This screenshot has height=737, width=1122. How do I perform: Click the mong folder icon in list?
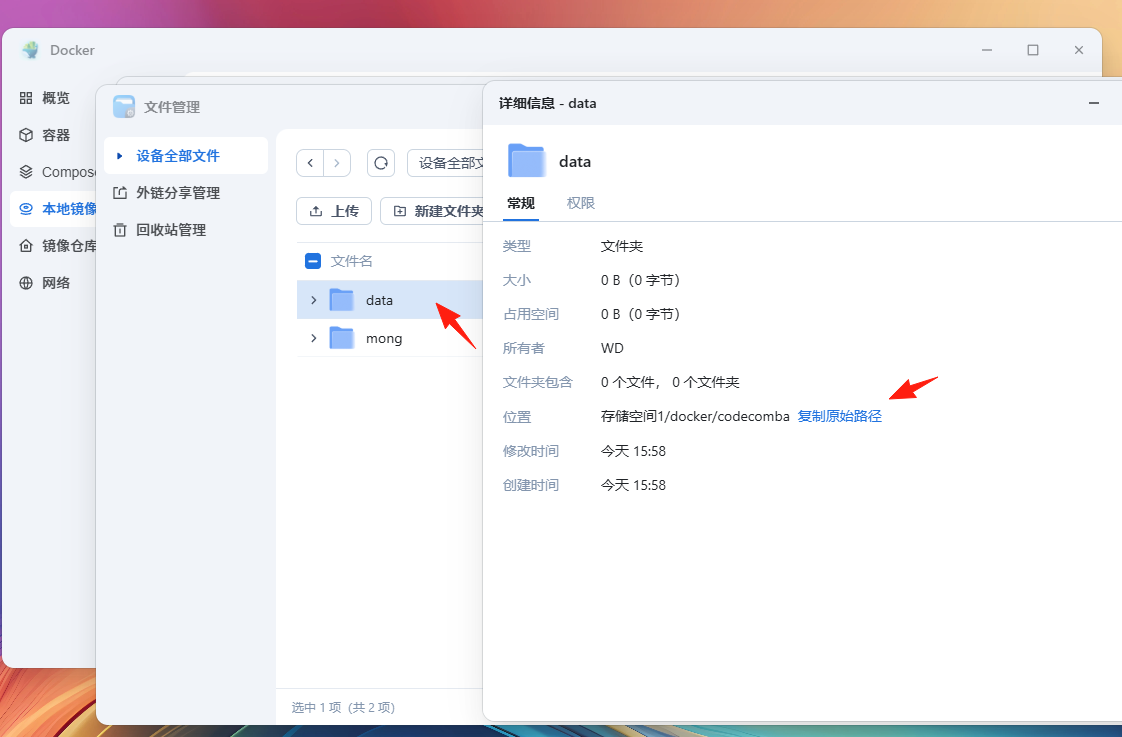(341, 338)
